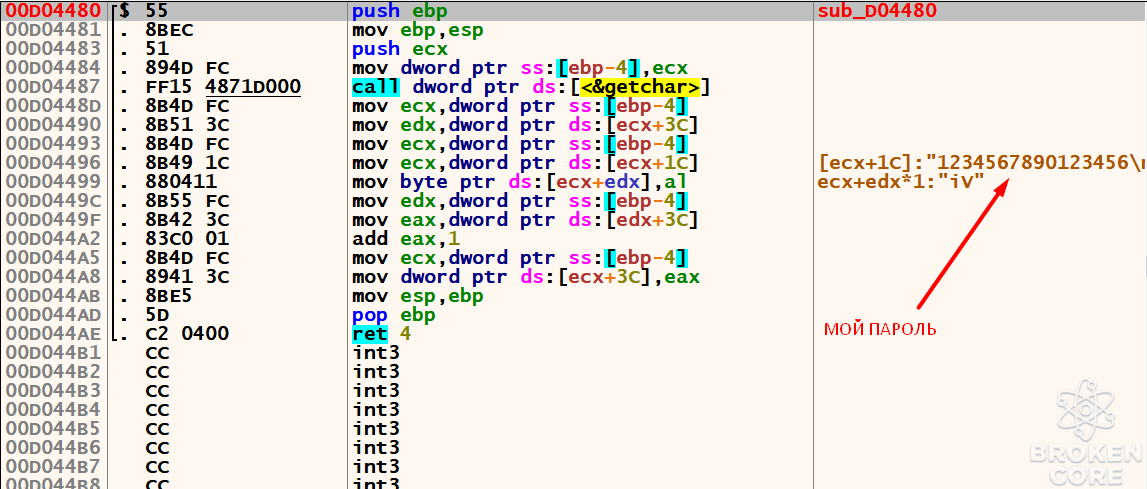
Task: Click opcode byte 5D
Action: (157, 316)
